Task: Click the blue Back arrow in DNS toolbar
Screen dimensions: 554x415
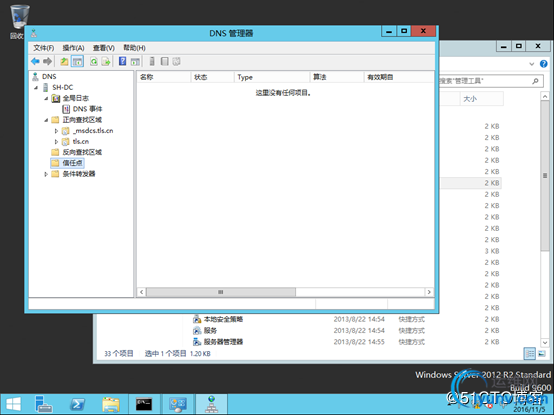Action: click(35, 61)
